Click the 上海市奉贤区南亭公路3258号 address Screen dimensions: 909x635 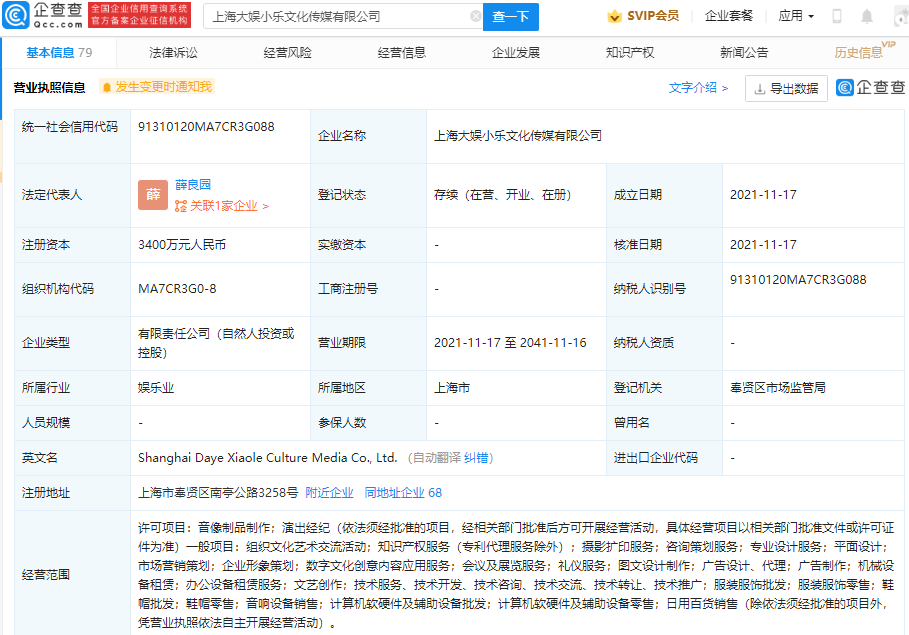218,493
